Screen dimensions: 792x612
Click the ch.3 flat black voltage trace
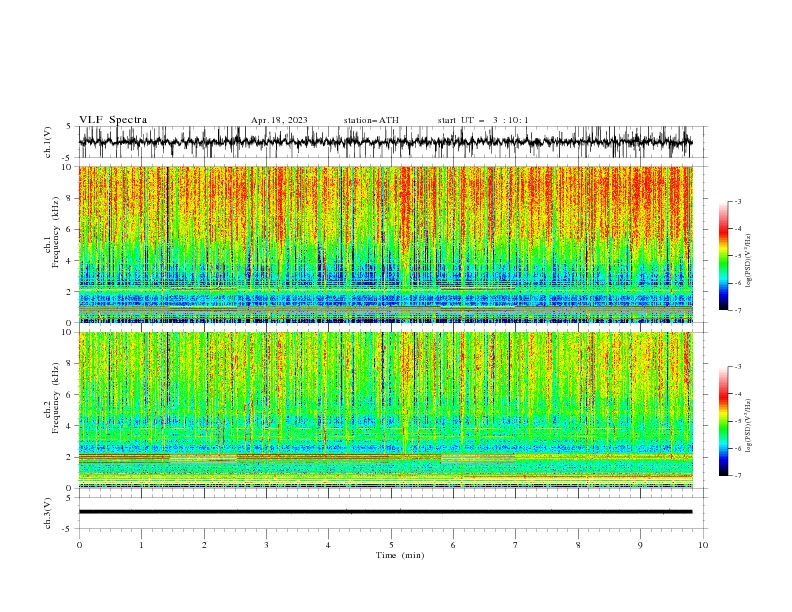point(385,512)
